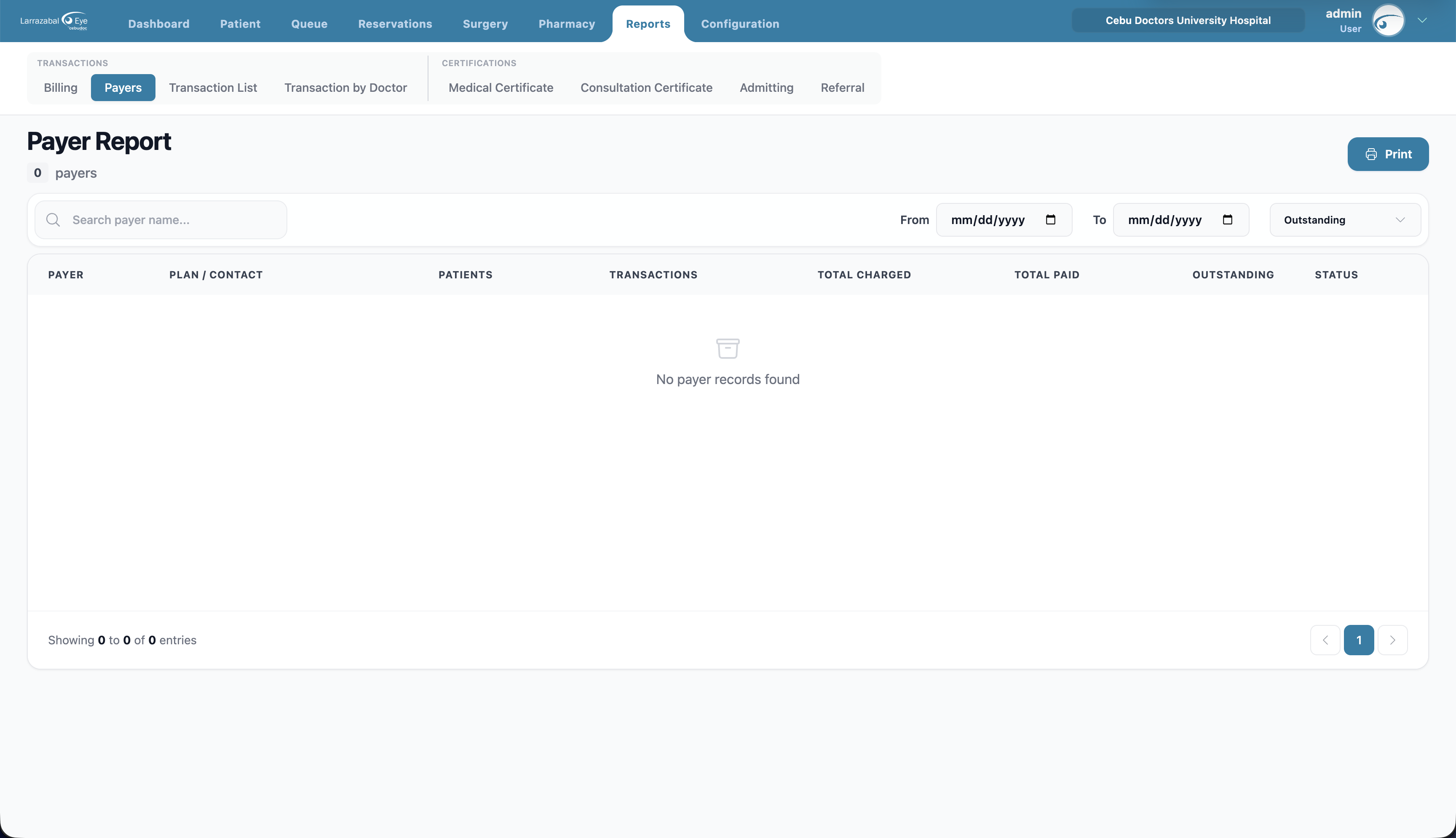
Task: Open the Reservations tab
Action: coord(395,24)
